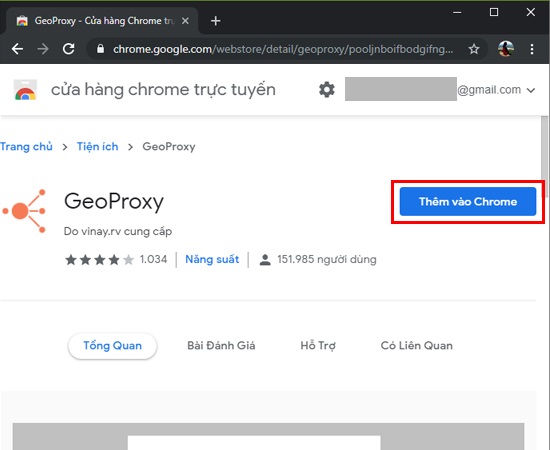Viewport: 550px width, 450px height.
Task: Open a new tab with the plus button
Action: [x=215, y=21]
